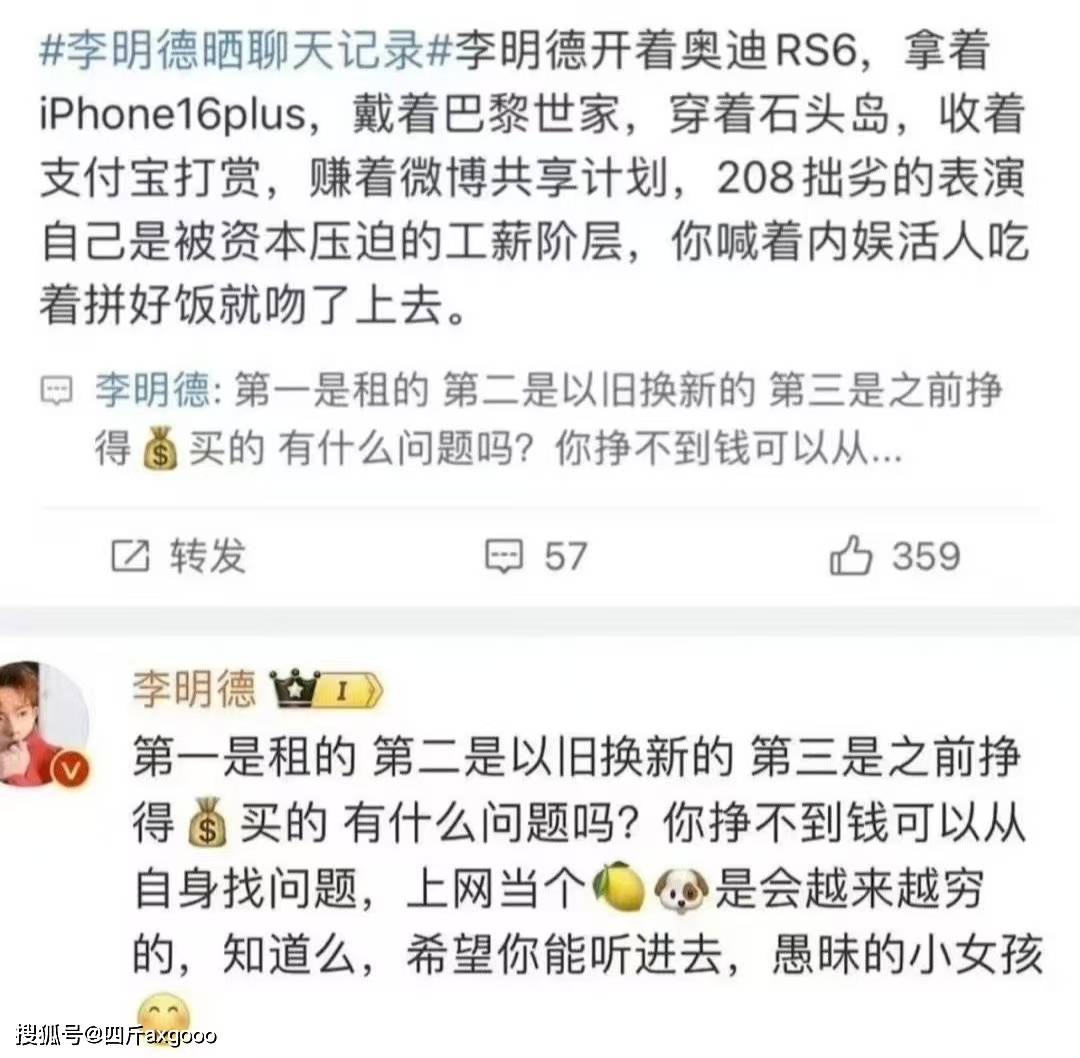Click the crown VIP membership badge

[x=295, y=689]
